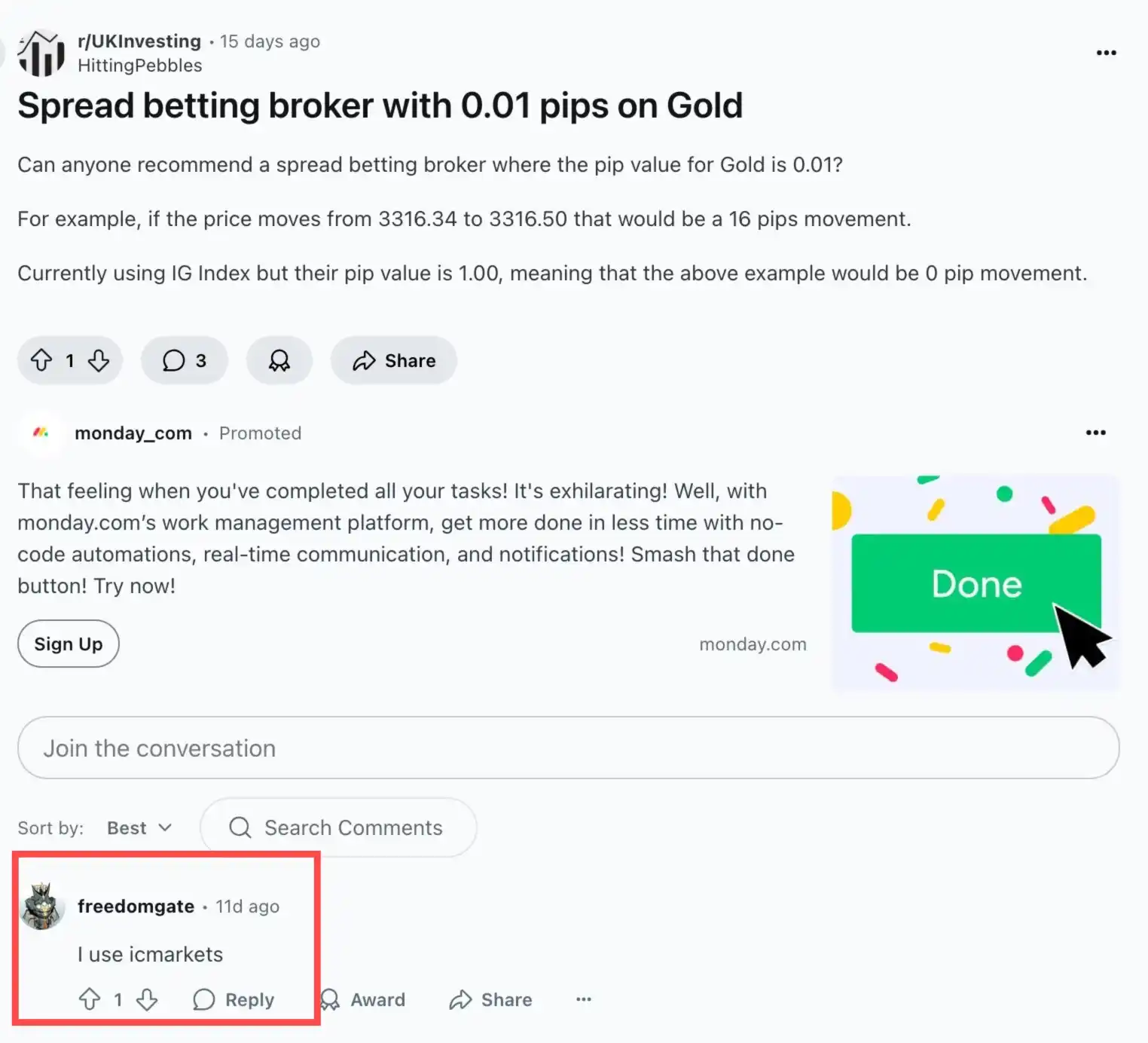Focus the Join the conversation field
This screenshot has height=1043, width=1148.
click(569, 748)
